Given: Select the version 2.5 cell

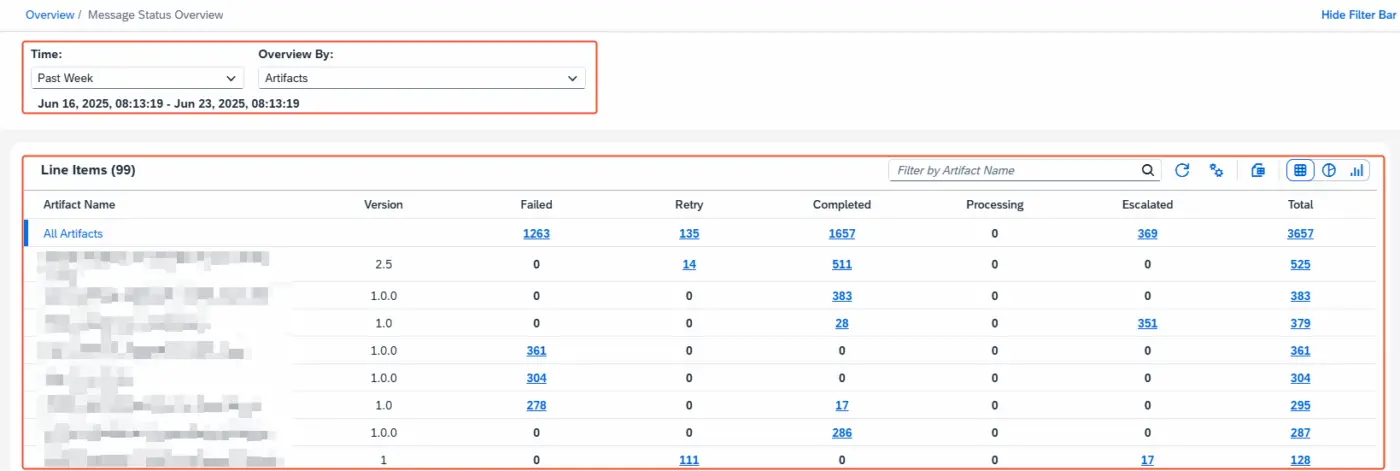Looking at the screenshot, I should click(x=384, y=265).
